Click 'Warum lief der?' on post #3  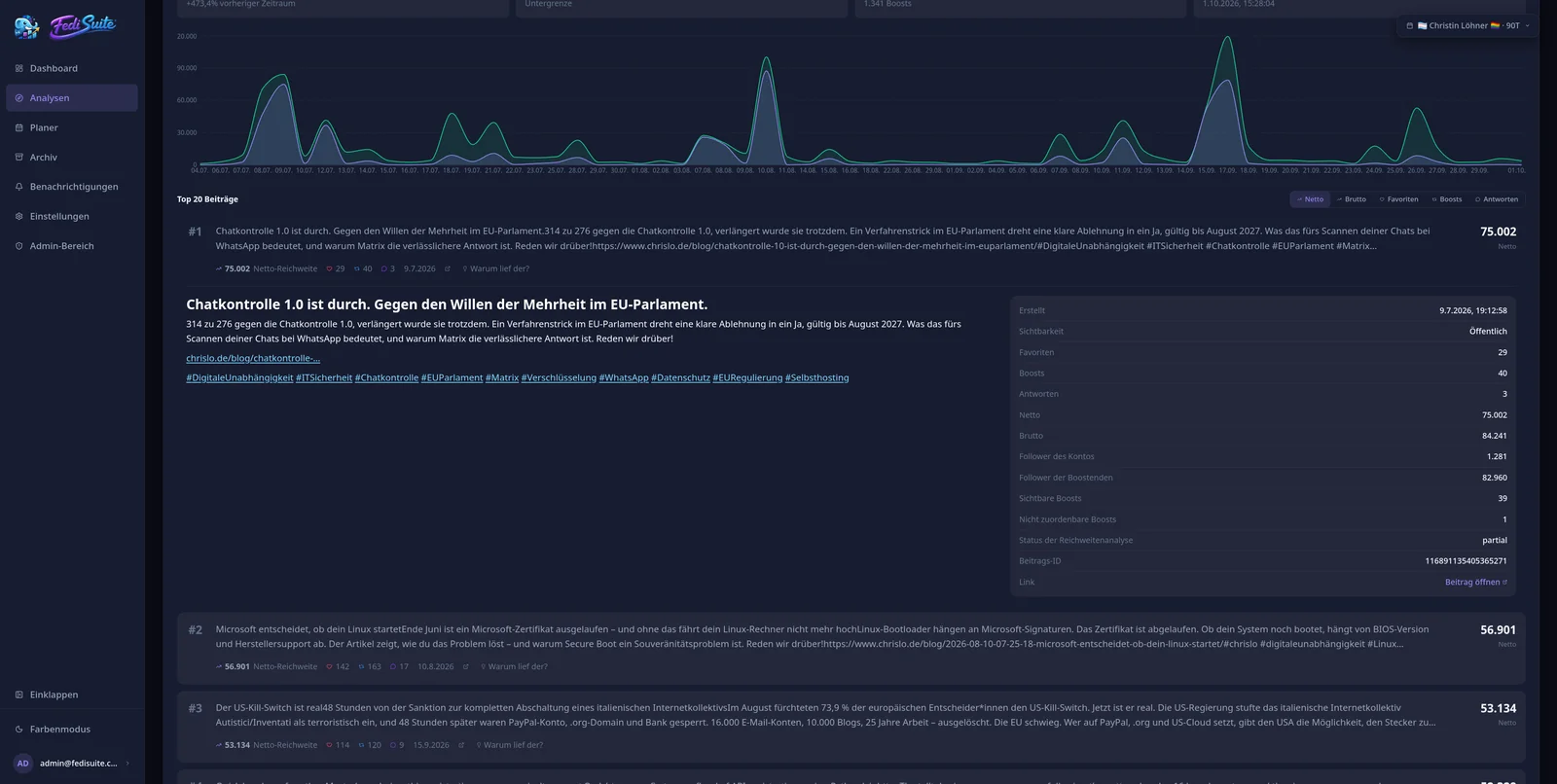(510, 745)
